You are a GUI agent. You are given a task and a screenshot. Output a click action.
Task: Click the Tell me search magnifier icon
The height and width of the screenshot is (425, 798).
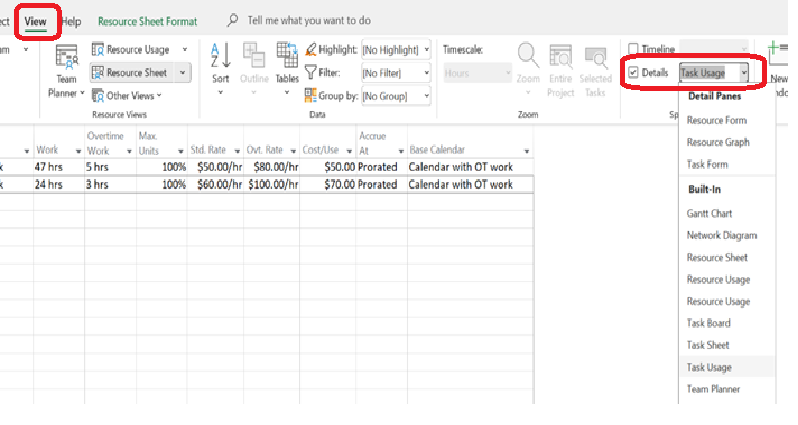tap(233, 20)
